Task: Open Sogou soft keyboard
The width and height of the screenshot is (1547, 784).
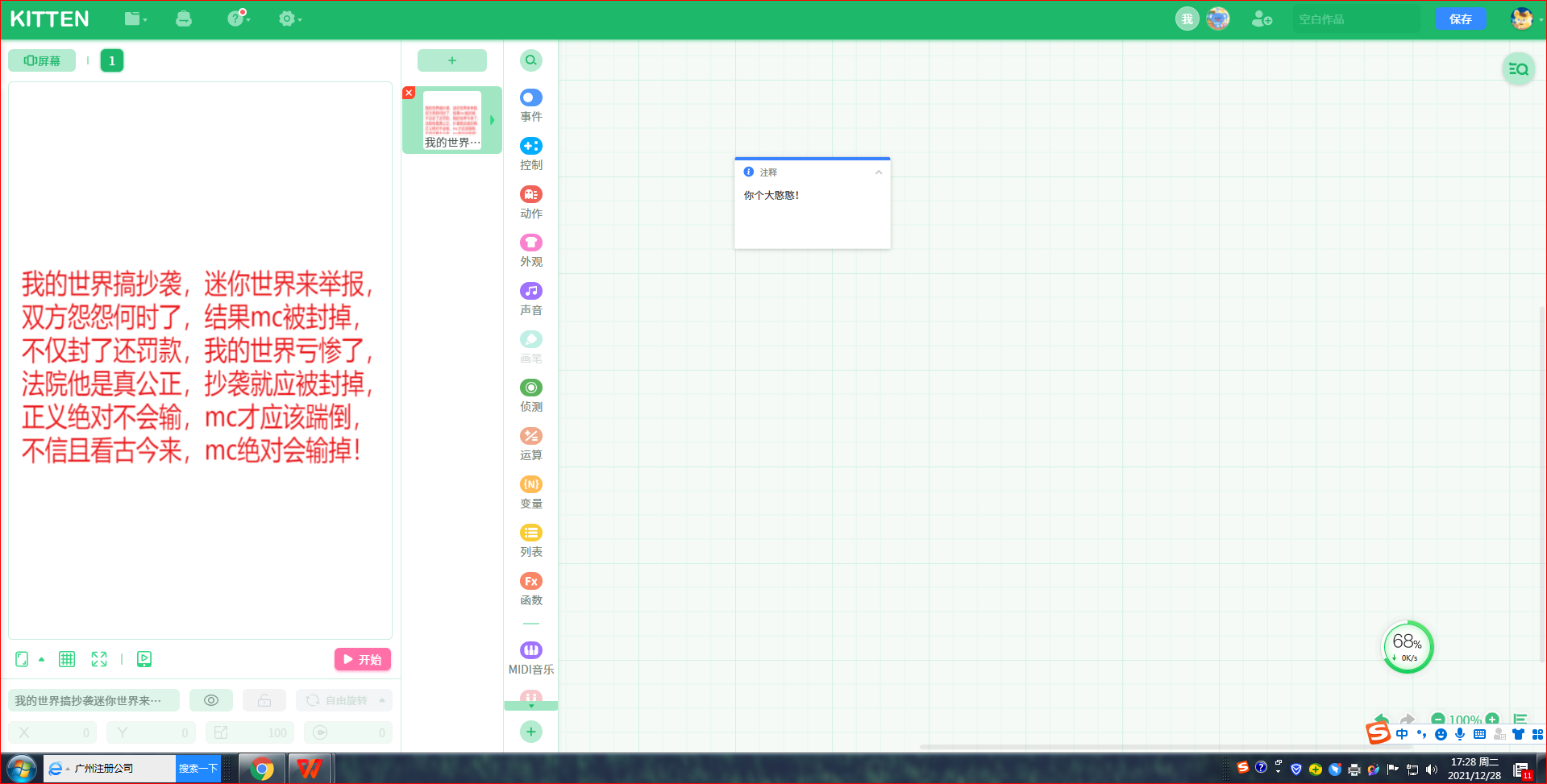Action: (1479, 734)
